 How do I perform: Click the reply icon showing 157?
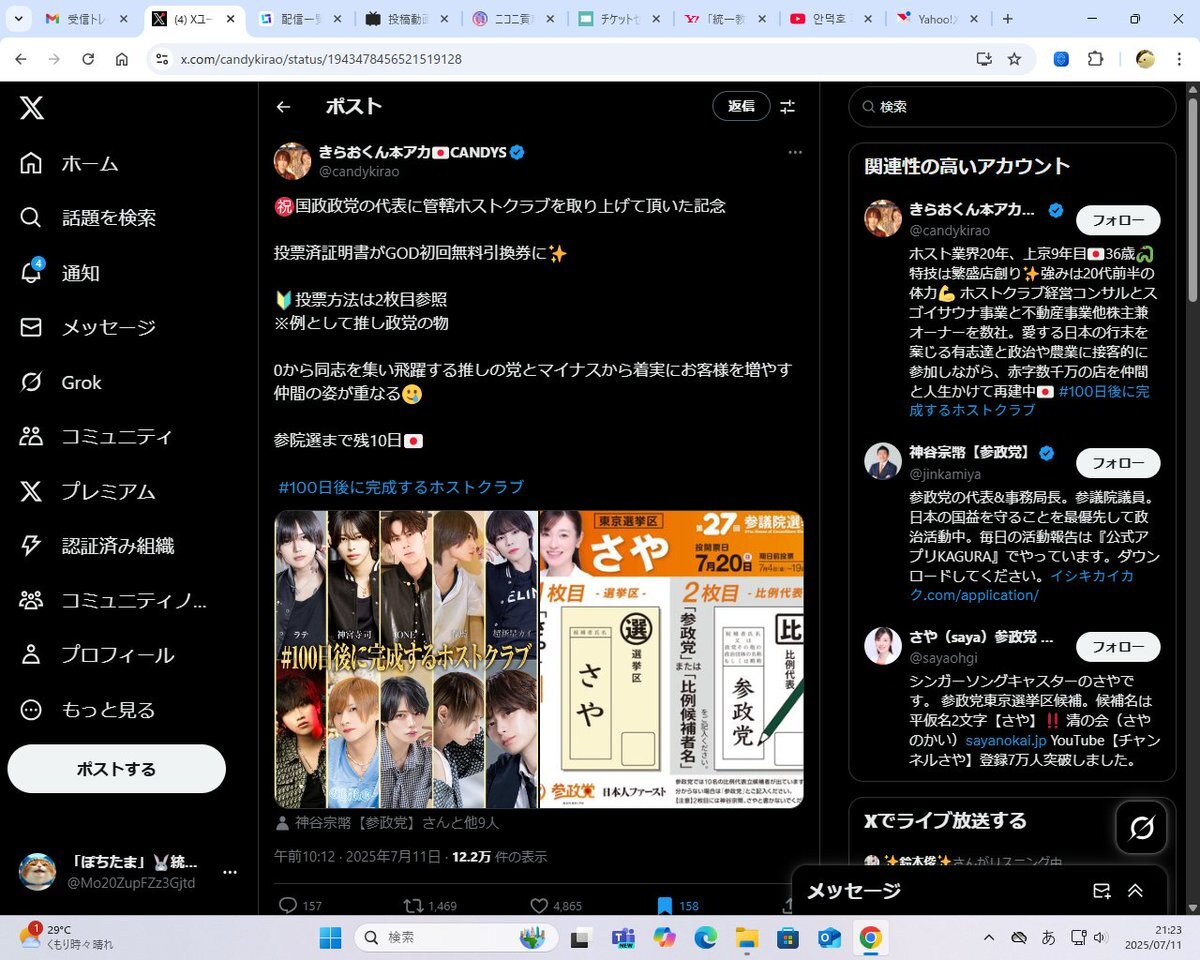pos(300,906)
